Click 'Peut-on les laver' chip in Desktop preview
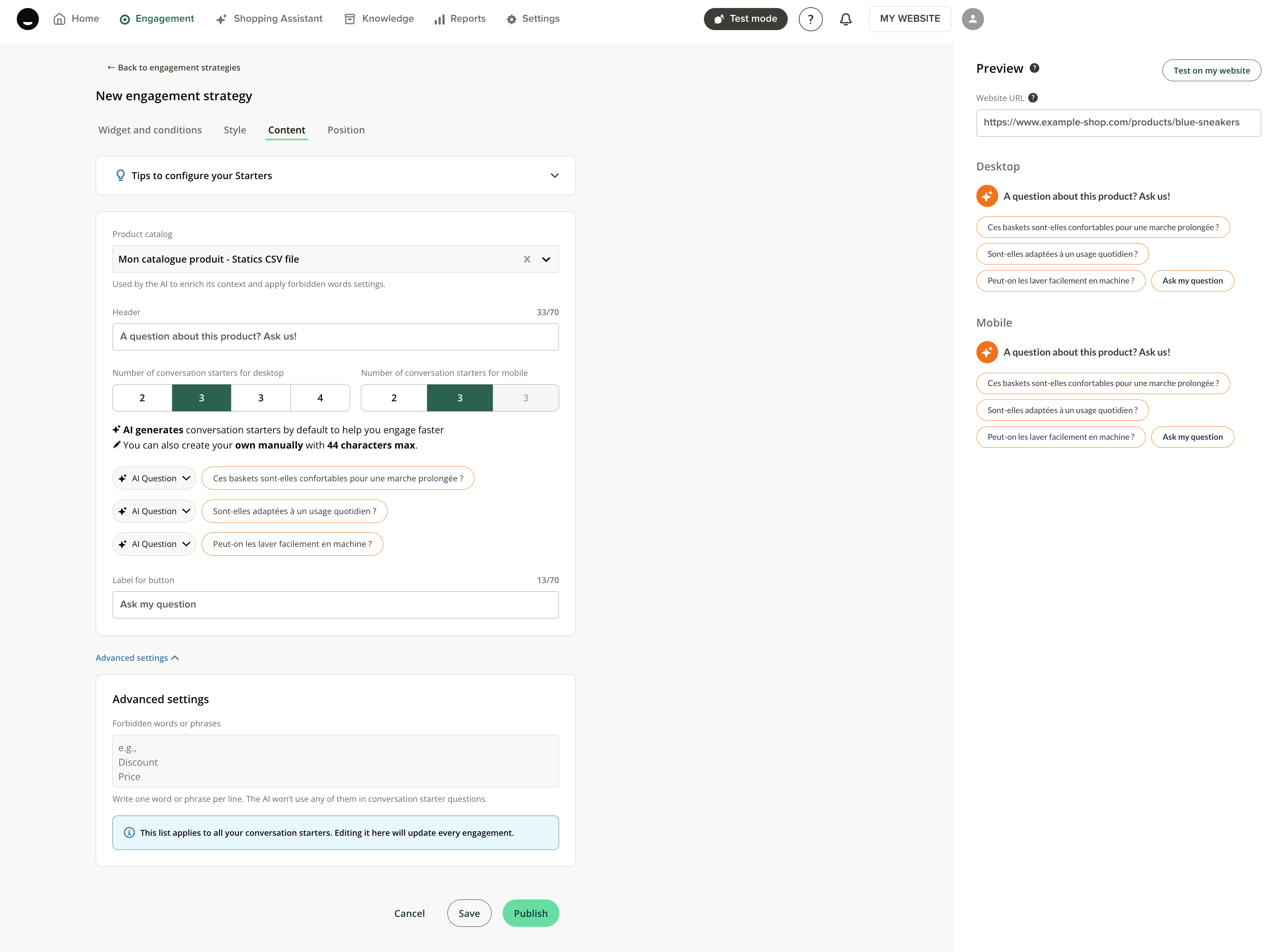 tap(1061, 281)
